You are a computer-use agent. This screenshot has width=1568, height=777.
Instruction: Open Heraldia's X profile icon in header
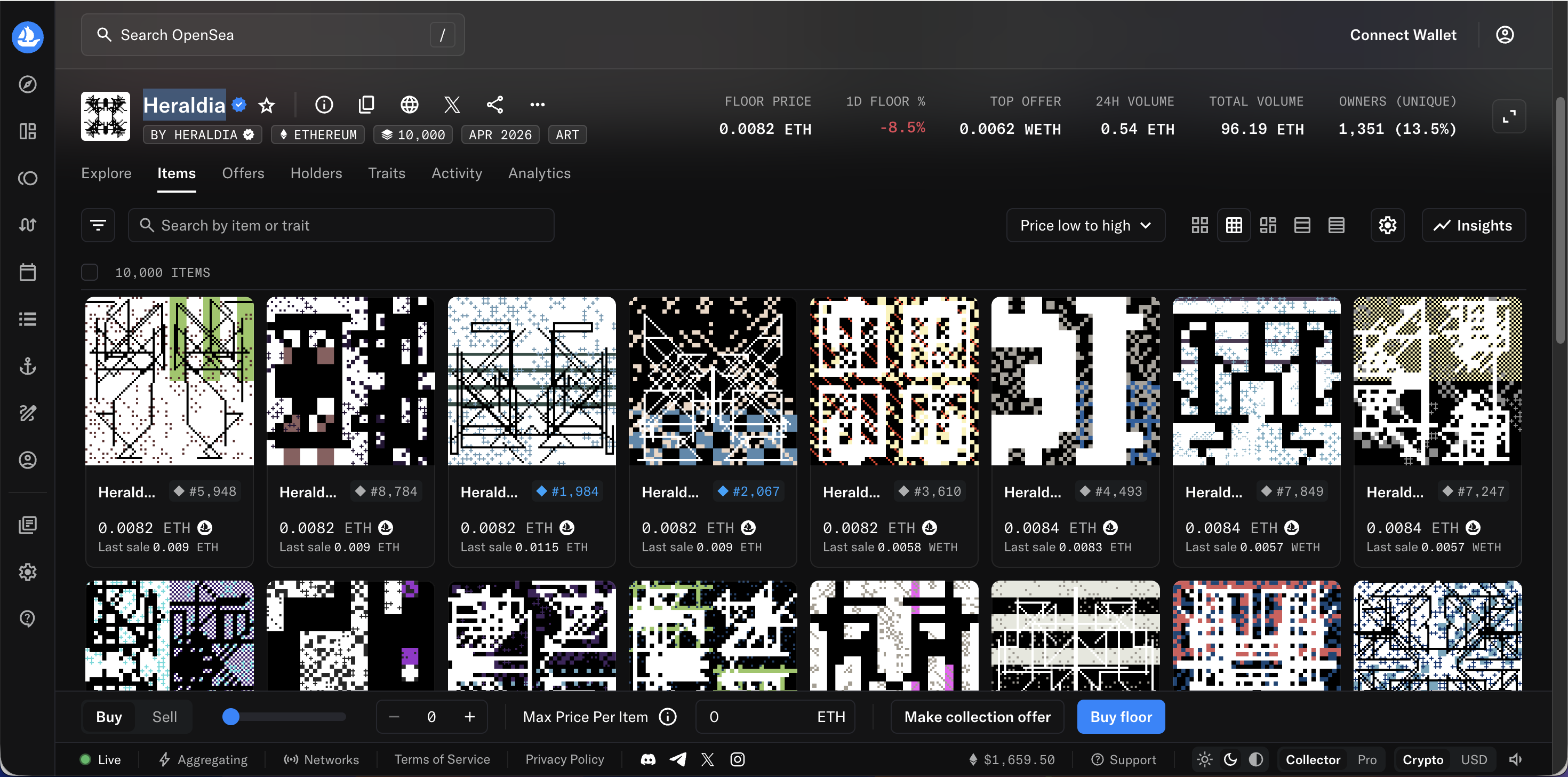pos(452,105)
